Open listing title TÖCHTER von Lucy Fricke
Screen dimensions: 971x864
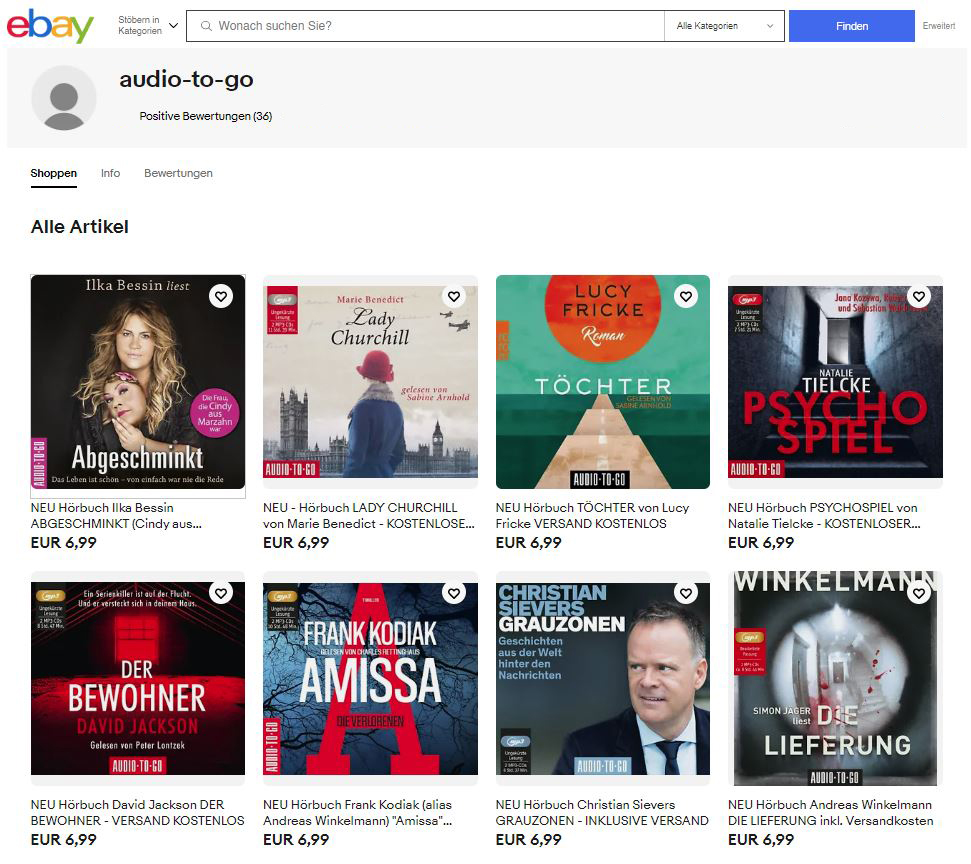593,516
